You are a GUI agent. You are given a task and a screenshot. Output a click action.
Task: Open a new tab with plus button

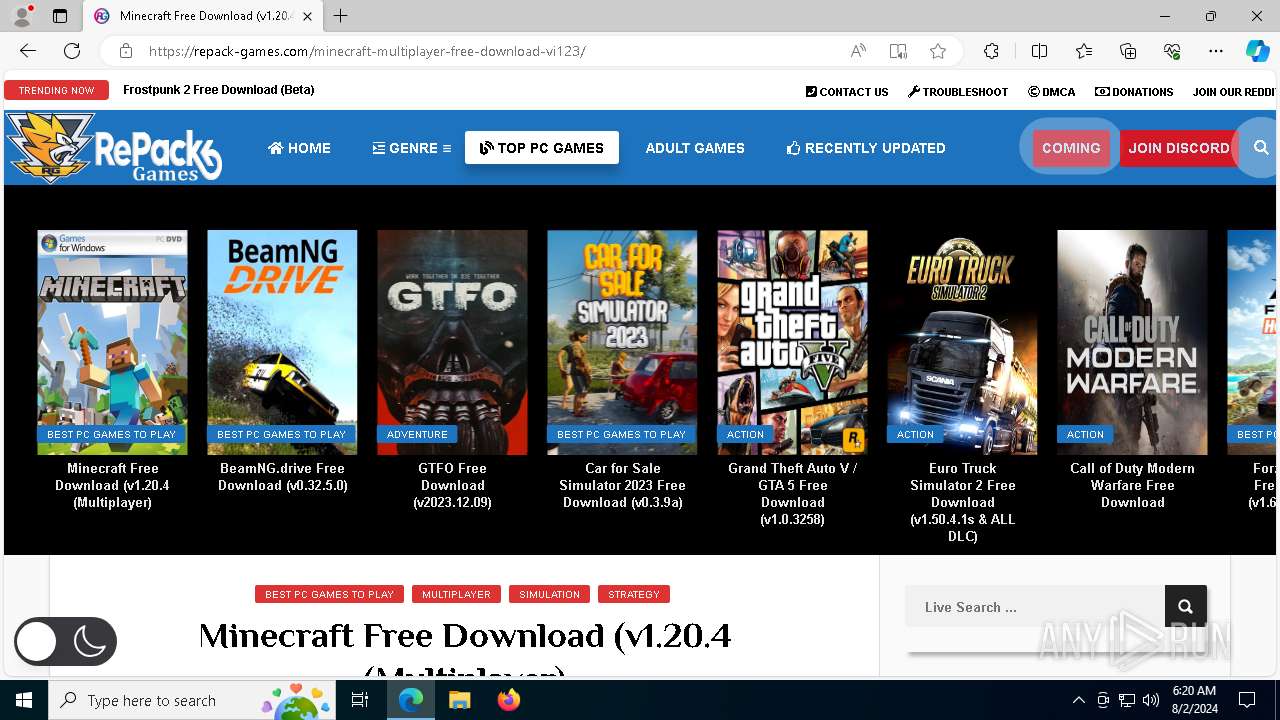point(341,16)
